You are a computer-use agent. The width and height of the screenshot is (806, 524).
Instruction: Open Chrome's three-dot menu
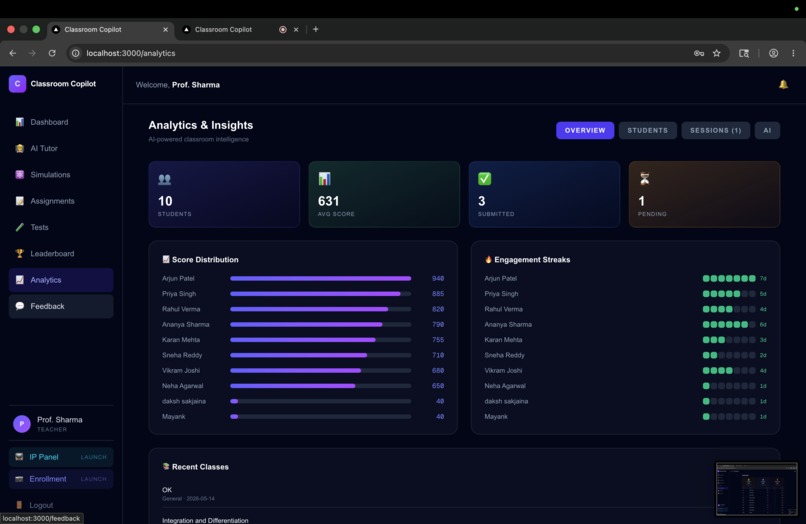coord(793,53)
